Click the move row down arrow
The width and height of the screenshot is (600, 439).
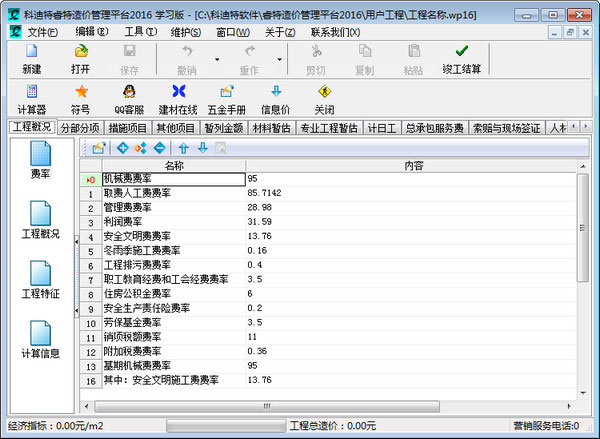coord(203,148)
